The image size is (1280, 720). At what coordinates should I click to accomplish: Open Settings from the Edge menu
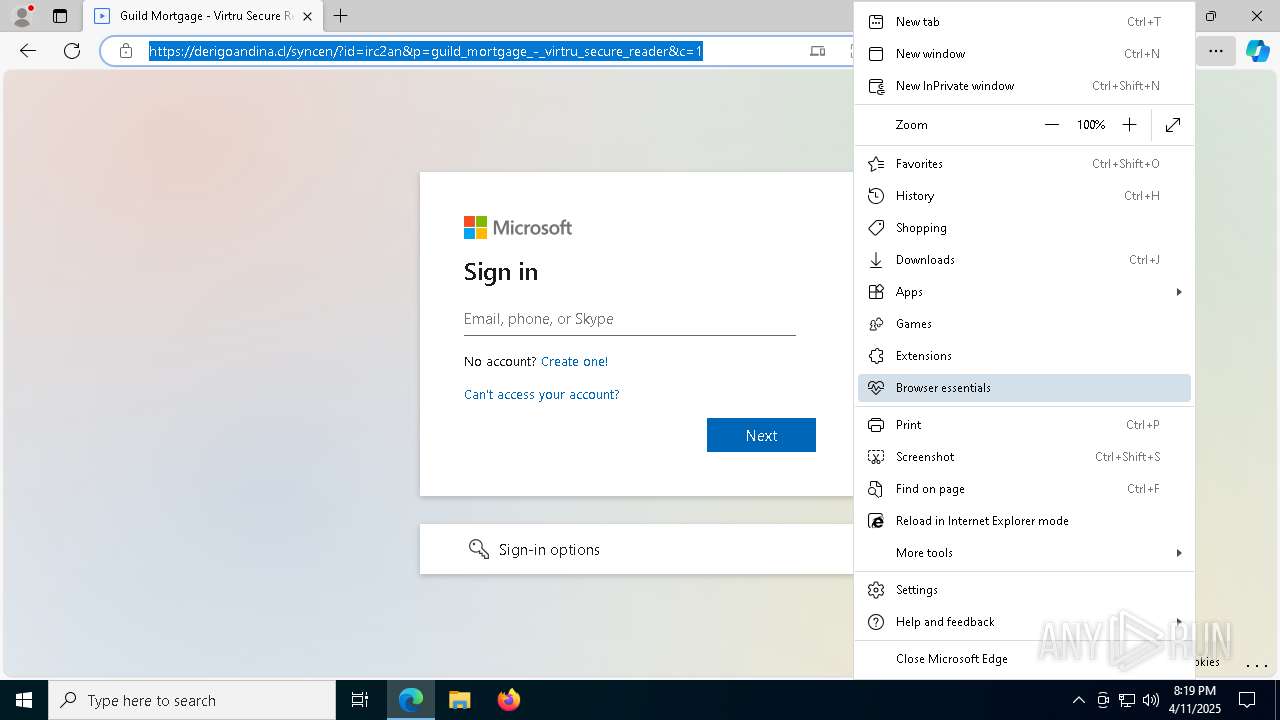point(1024,590)
